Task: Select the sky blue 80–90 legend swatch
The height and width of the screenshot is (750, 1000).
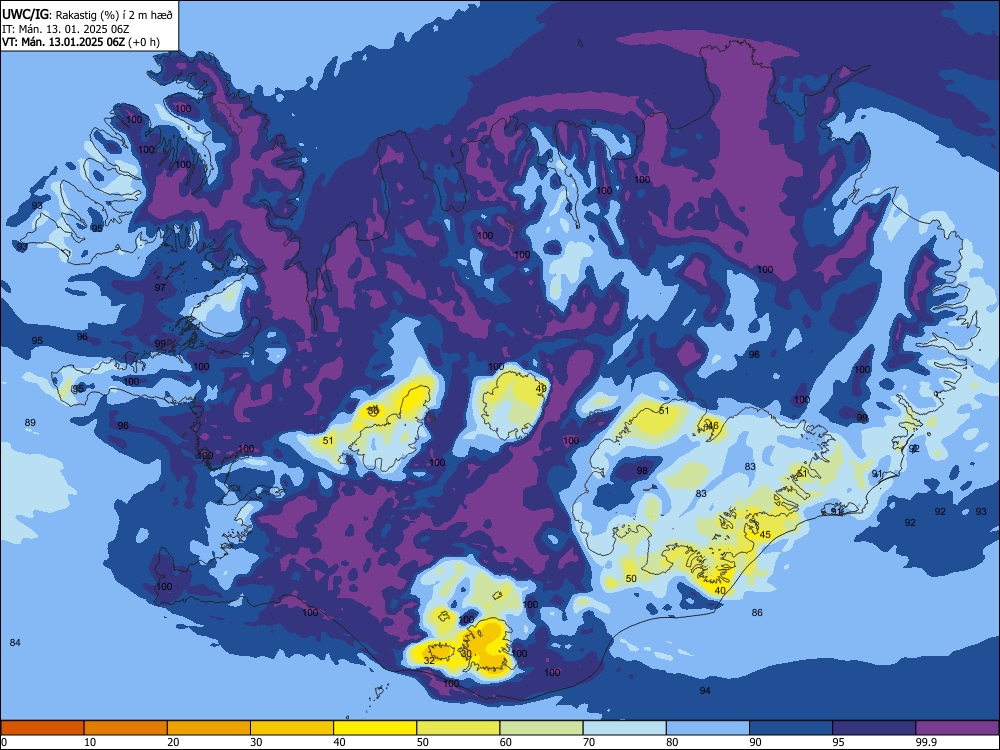Action: tap(707, 728)
